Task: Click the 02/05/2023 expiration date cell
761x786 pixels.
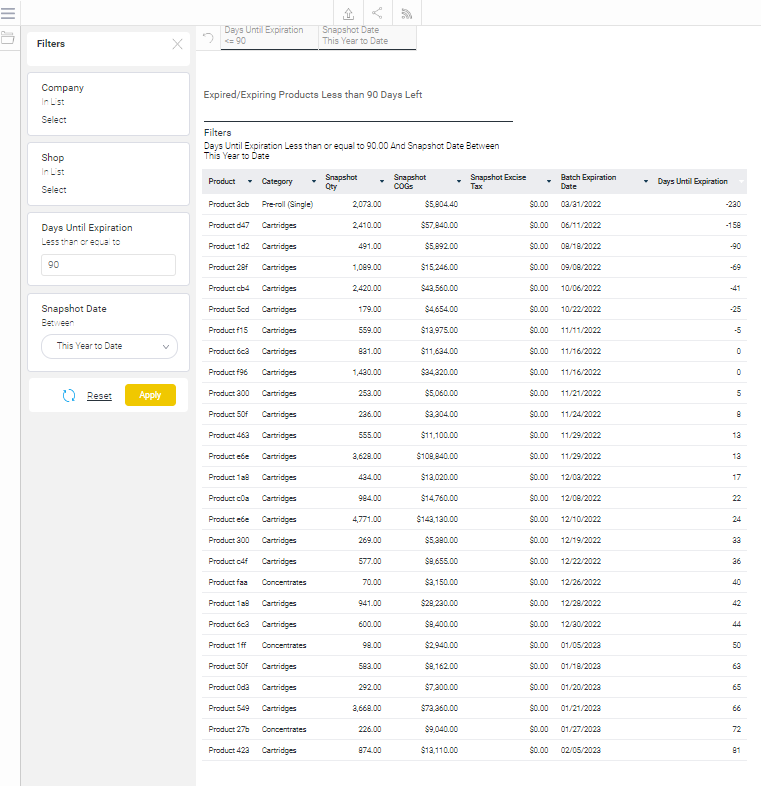Action: tap(581, 751)
